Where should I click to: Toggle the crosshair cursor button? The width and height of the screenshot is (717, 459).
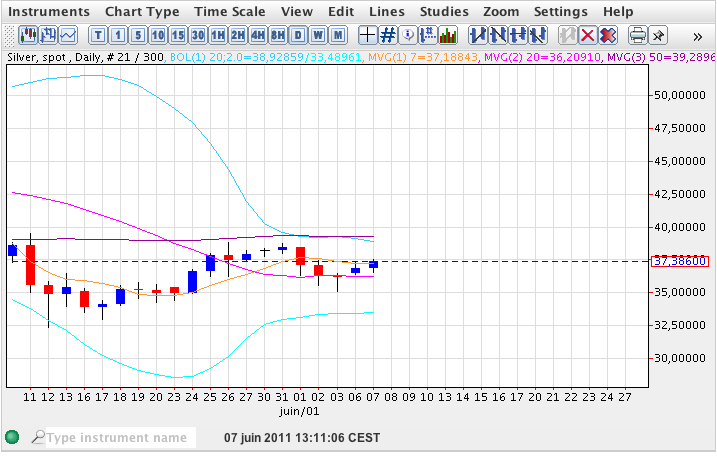pyautogui.click(x=367, y=35)
